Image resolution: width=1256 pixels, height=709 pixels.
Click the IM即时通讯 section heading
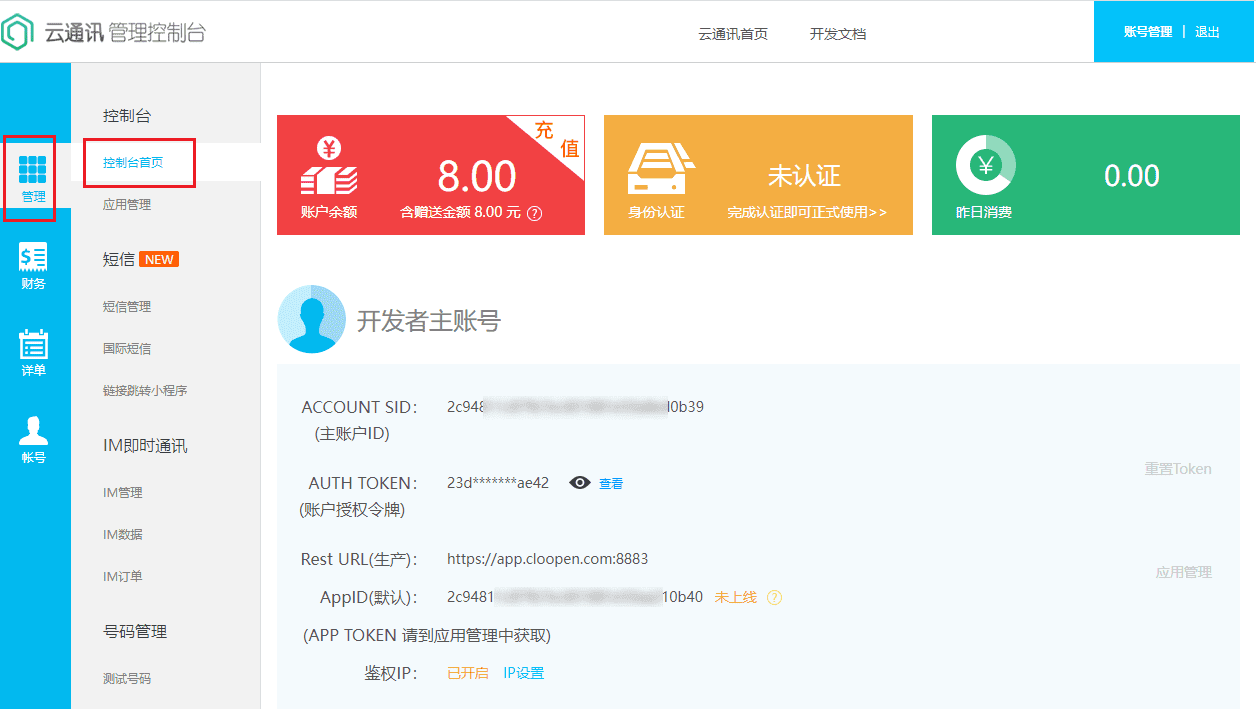(145, 446)
